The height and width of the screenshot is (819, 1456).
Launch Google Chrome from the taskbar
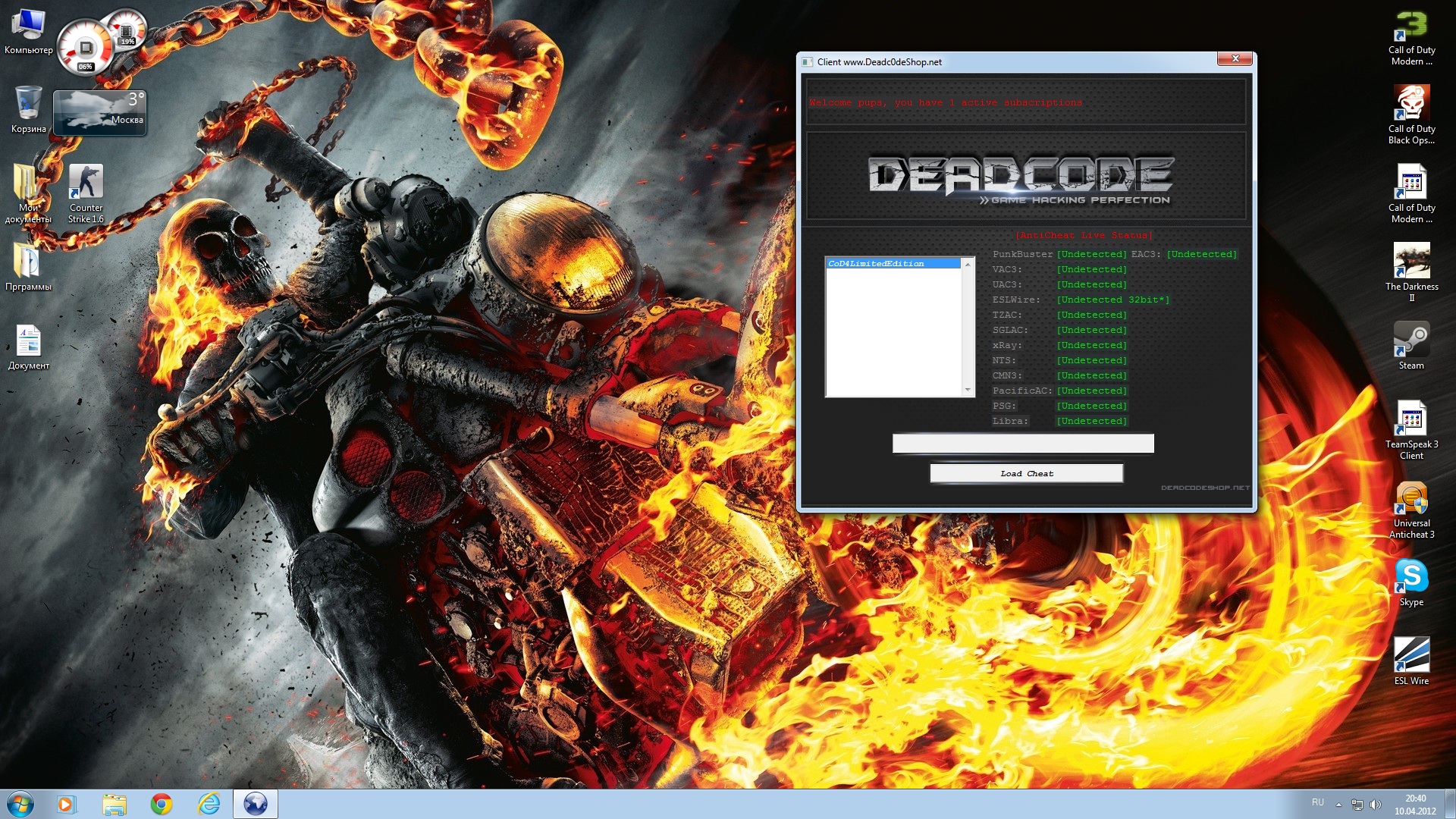[161, 804]
